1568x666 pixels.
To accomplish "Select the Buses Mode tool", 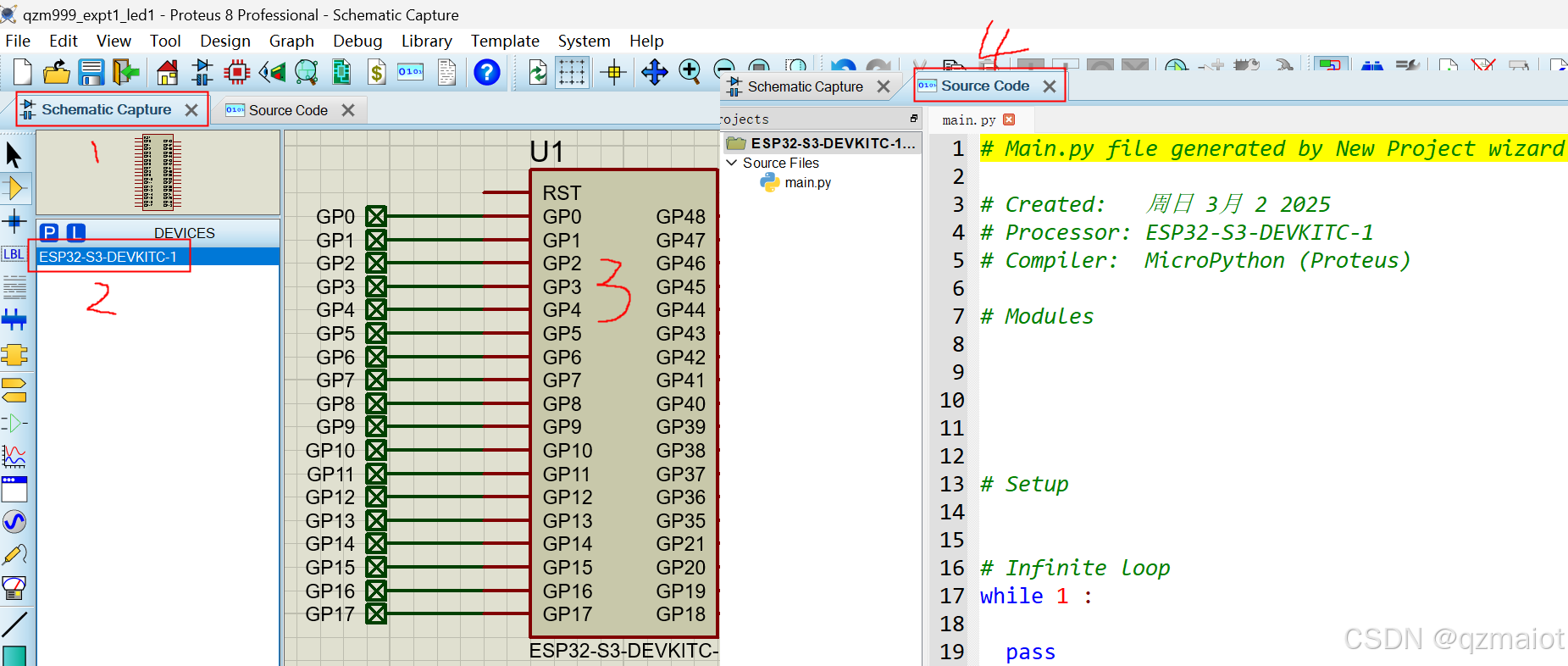I will point(14,320).
